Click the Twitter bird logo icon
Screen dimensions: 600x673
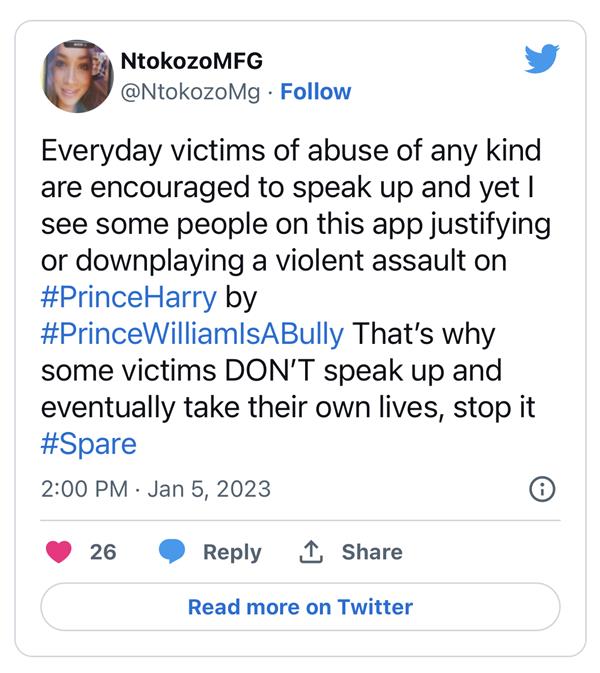point(541,60)
